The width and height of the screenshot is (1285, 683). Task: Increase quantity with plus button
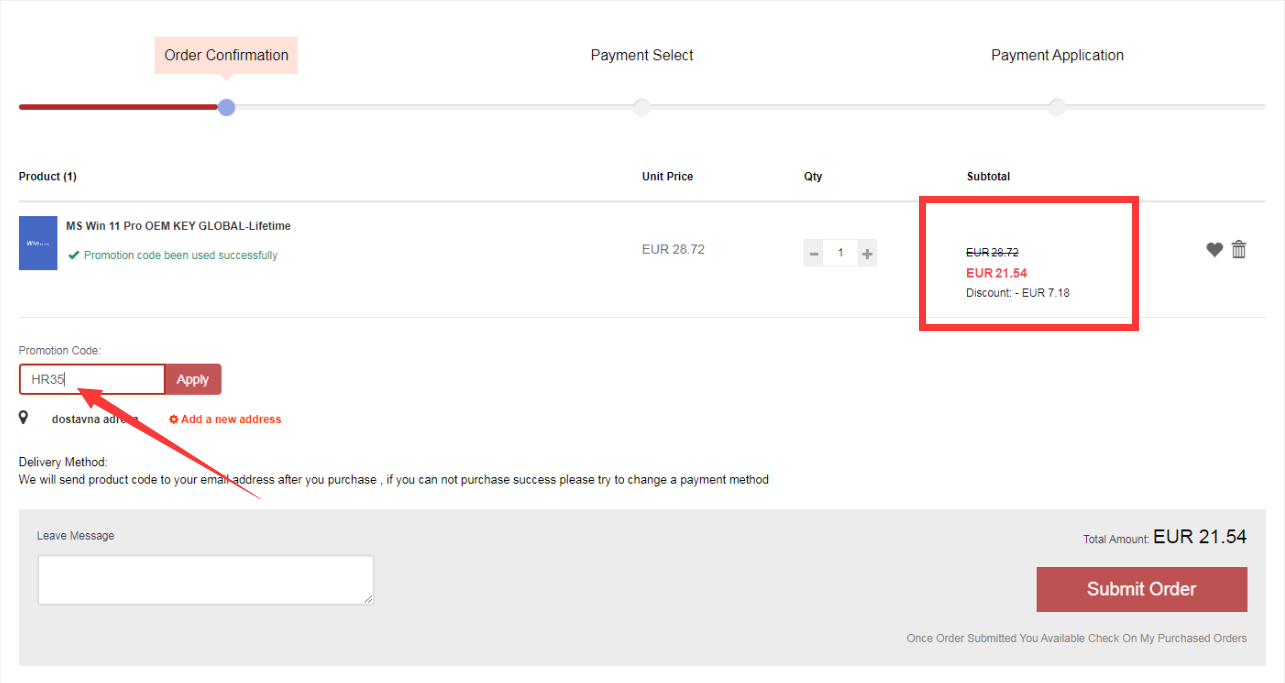click(867, 253)
